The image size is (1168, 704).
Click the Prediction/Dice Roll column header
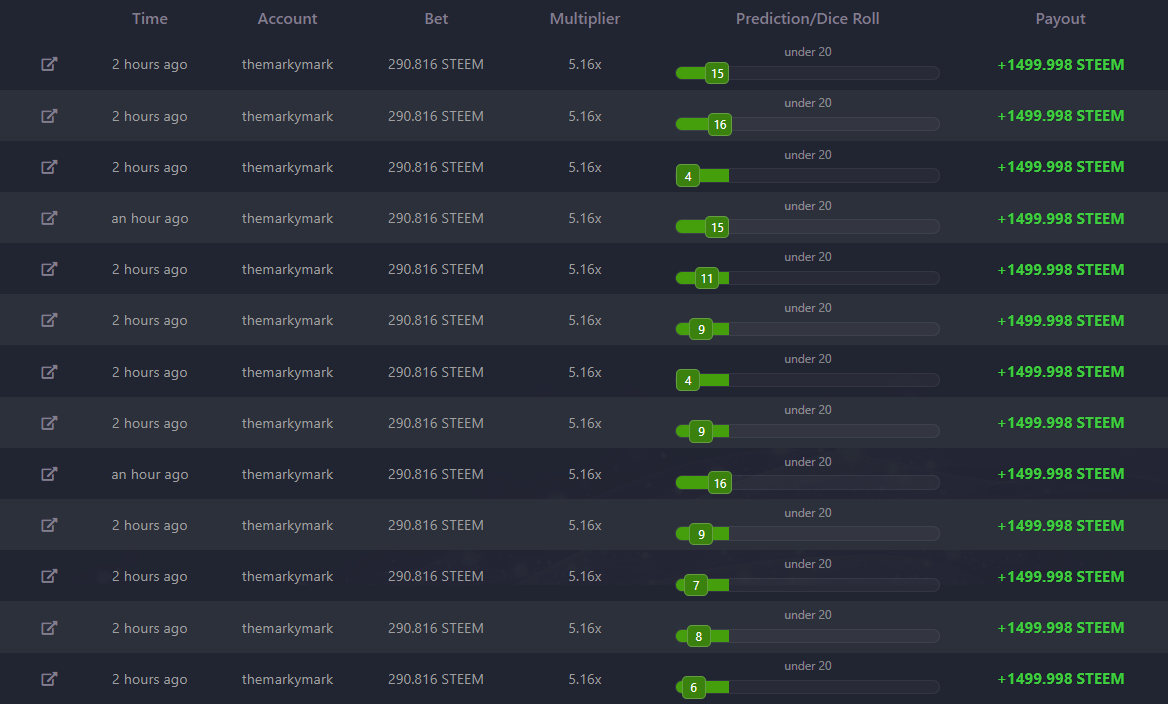[x=807, y=19]
